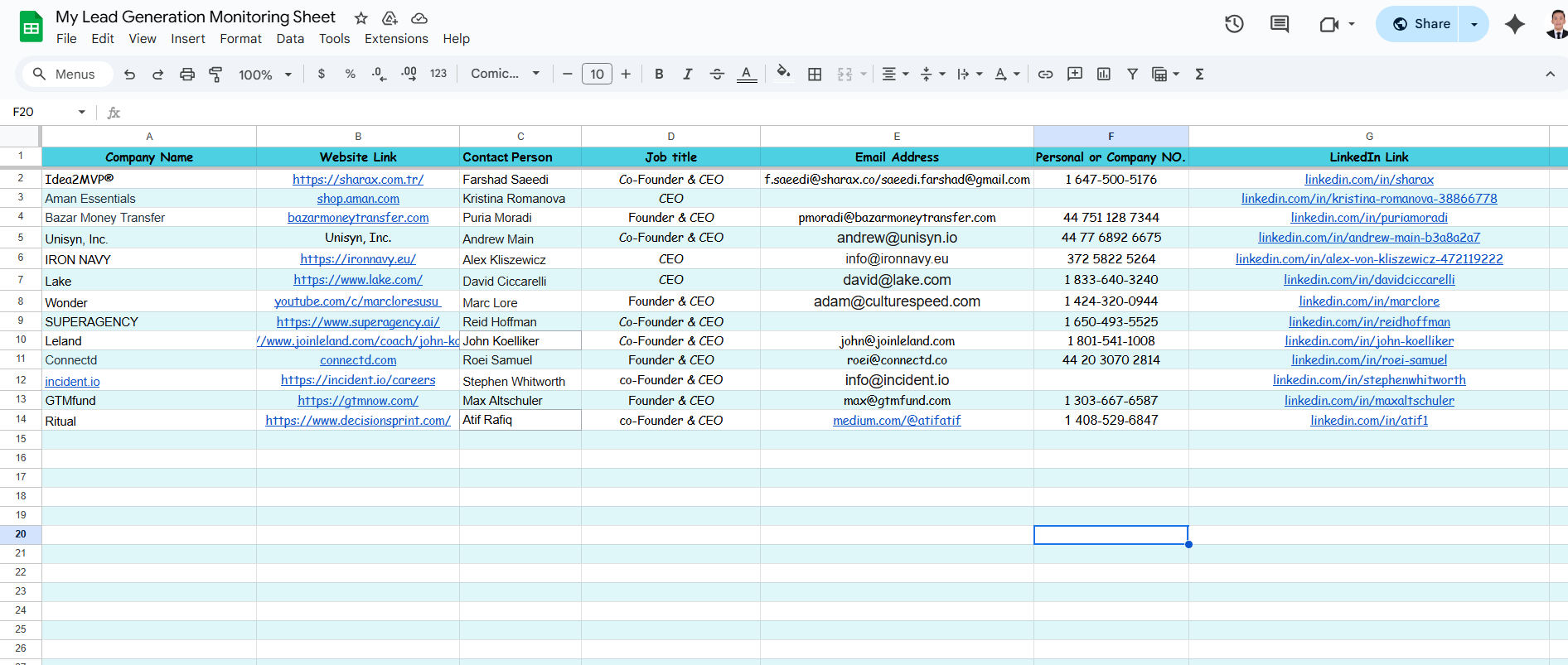This screenshot has width=1568, height=665.
Task: Open the File menu
Action: coord(66,39)
